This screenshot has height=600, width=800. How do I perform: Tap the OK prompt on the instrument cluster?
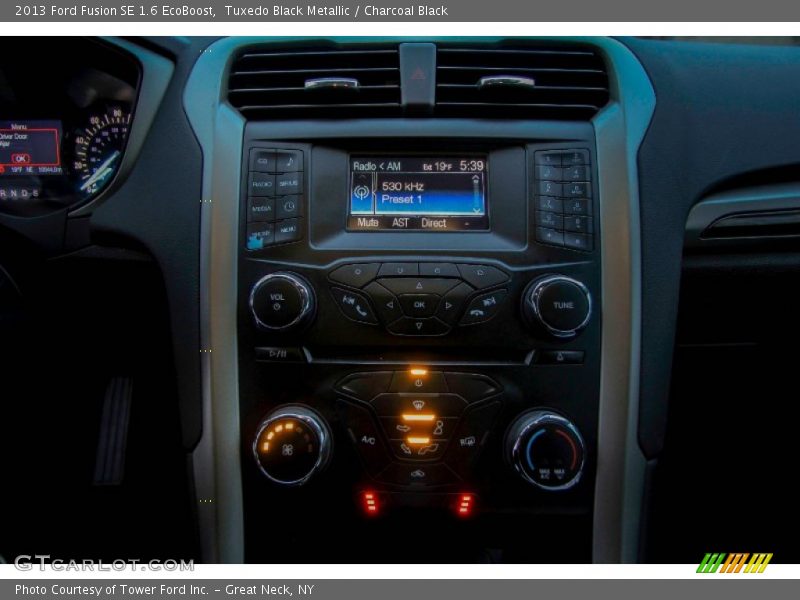click(20, 158)
